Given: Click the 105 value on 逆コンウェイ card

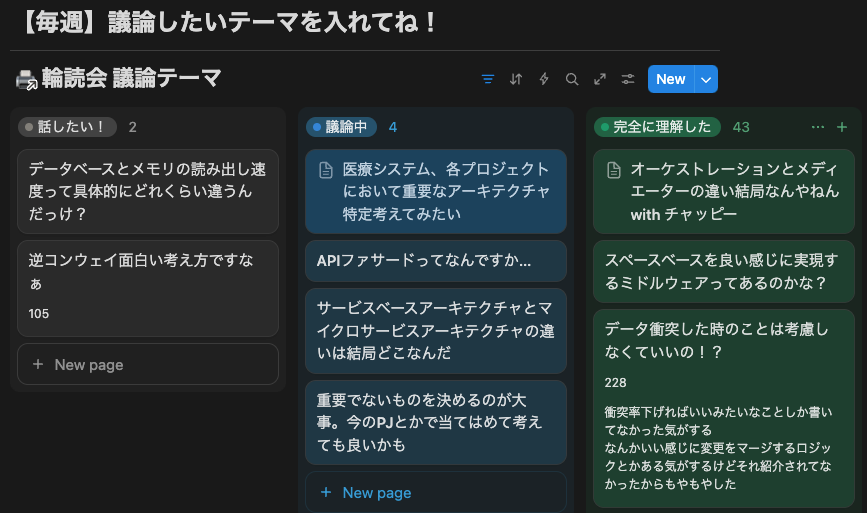Looking at the screenshot, I should [39, 313].
